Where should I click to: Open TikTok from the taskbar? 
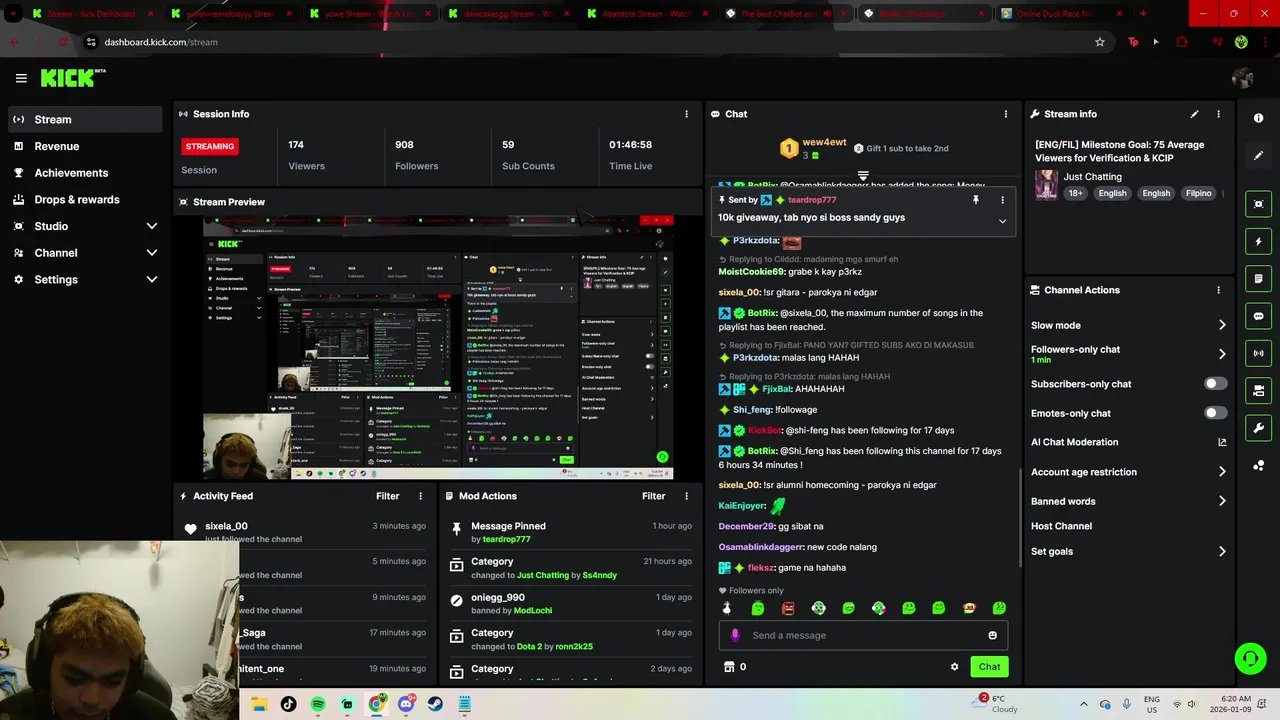click(288, 704)
